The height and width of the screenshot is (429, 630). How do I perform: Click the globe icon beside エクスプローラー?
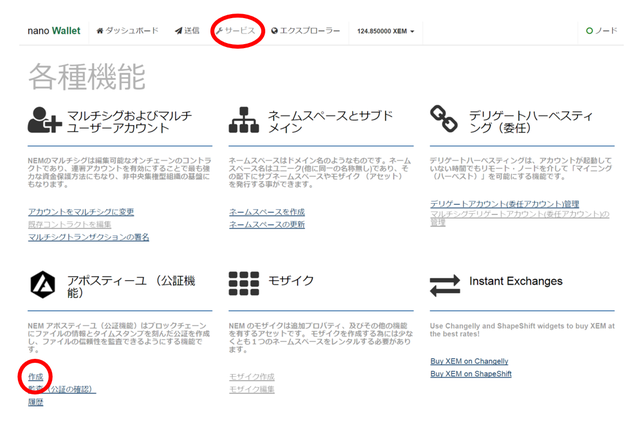pyautogui.click(x=274, y=31)
